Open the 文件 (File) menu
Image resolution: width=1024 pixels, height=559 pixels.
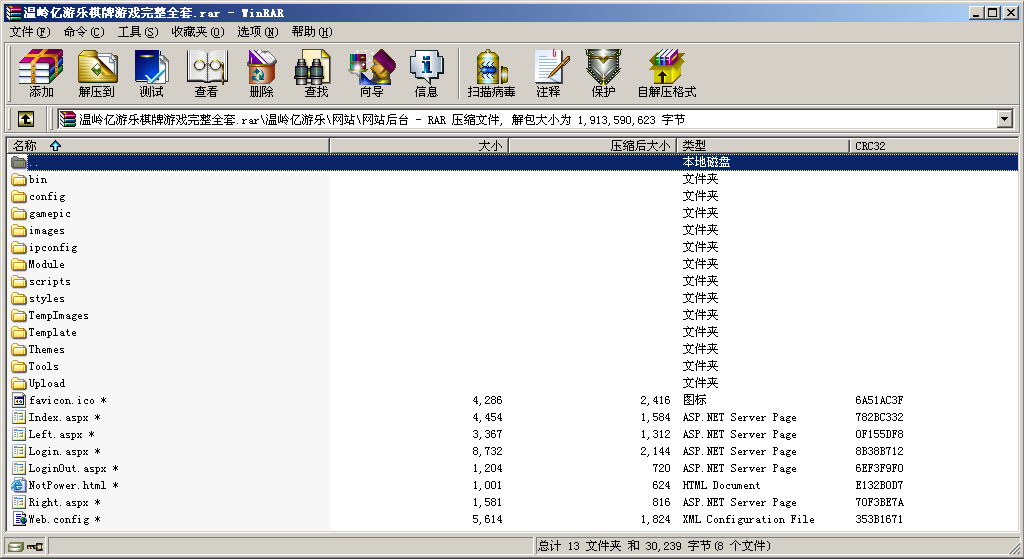pos(30,32)
